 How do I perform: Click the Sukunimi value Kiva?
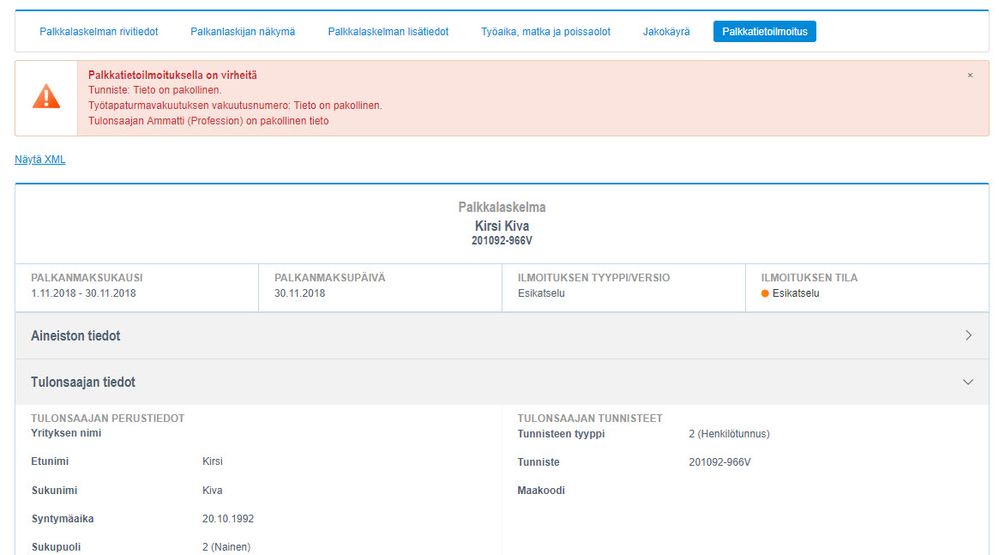coord(212,490)
